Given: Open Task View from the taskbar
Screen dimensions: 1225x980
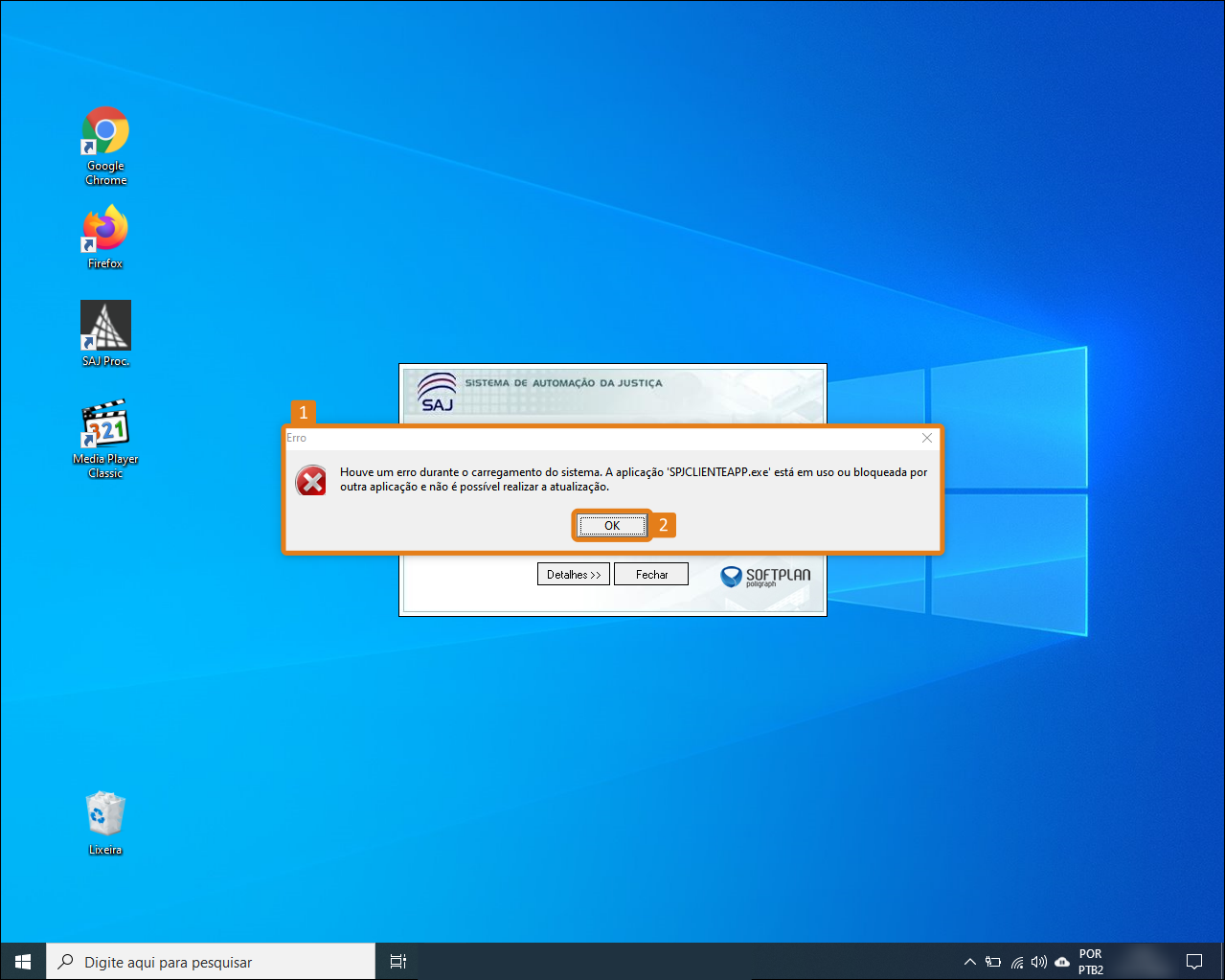Looking at the screenshot, I should click(398, 961).
